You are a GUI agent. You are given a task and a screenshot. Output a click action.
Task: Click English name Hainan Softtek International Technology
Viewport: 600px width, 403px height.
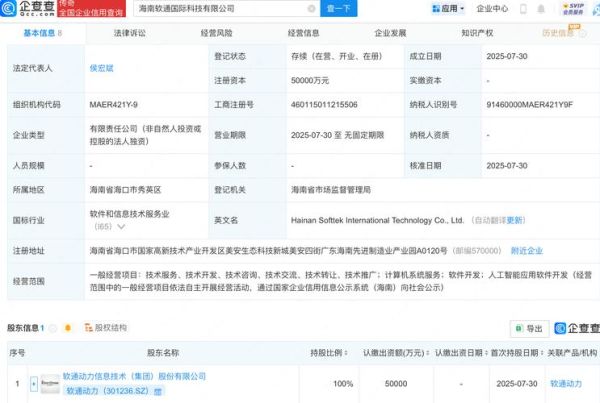coord(377,220)
